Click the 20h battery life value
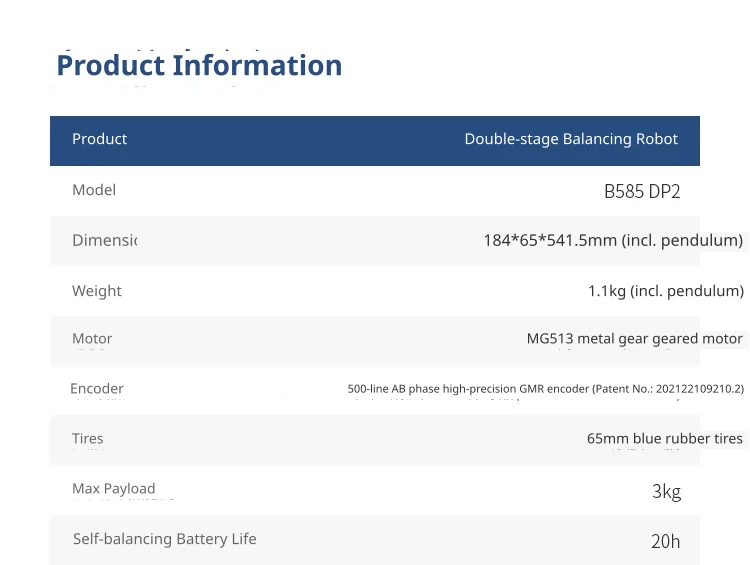 point(665,541)
